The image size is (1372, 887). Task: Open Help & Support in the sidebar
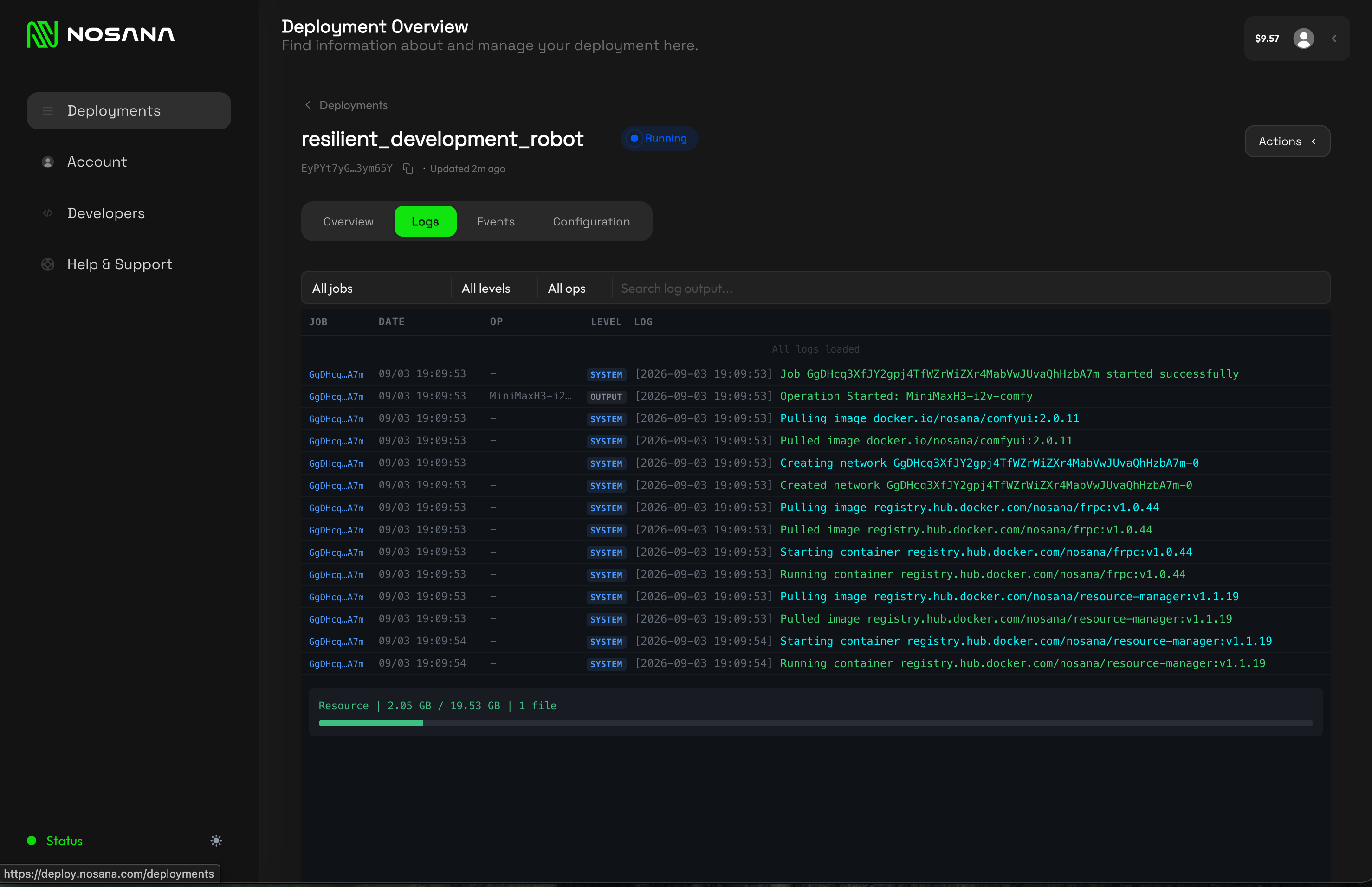129,264
